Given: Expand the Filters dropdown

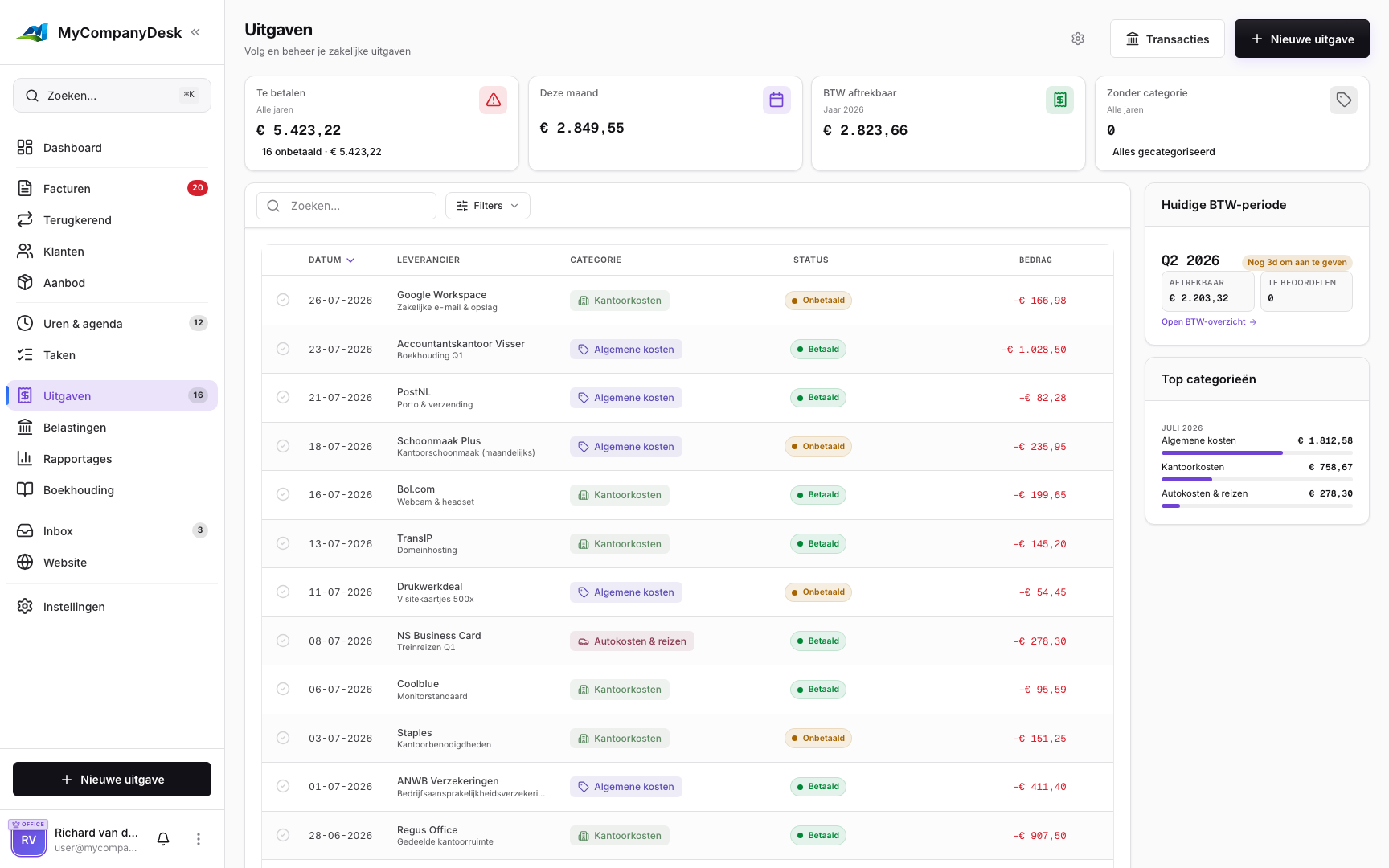Looking at the screenshot, I should pyautogui.click(x=488, y=206).
